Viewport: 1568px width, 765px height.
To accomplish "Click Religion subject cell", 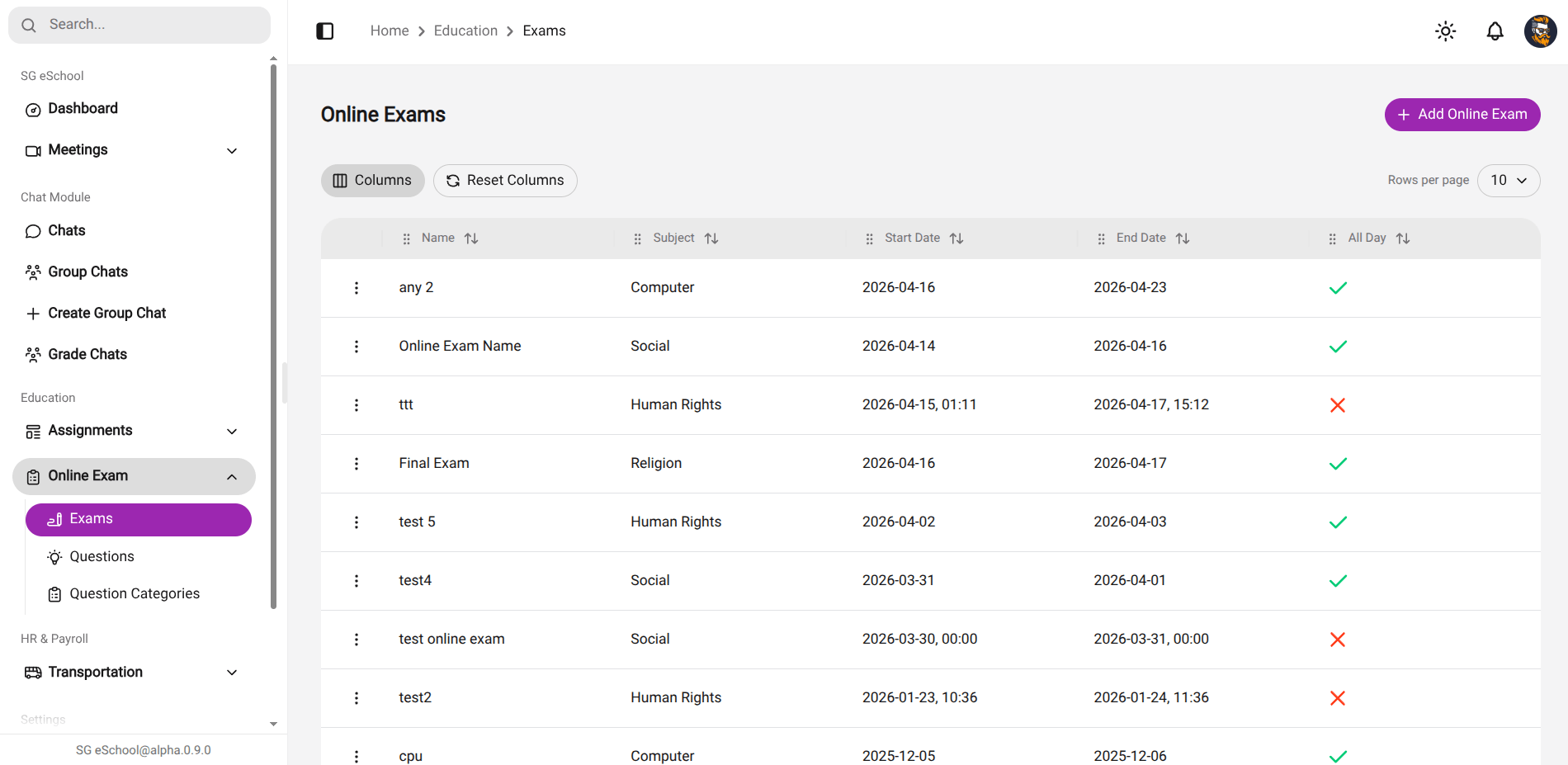I will coord(656,464).
